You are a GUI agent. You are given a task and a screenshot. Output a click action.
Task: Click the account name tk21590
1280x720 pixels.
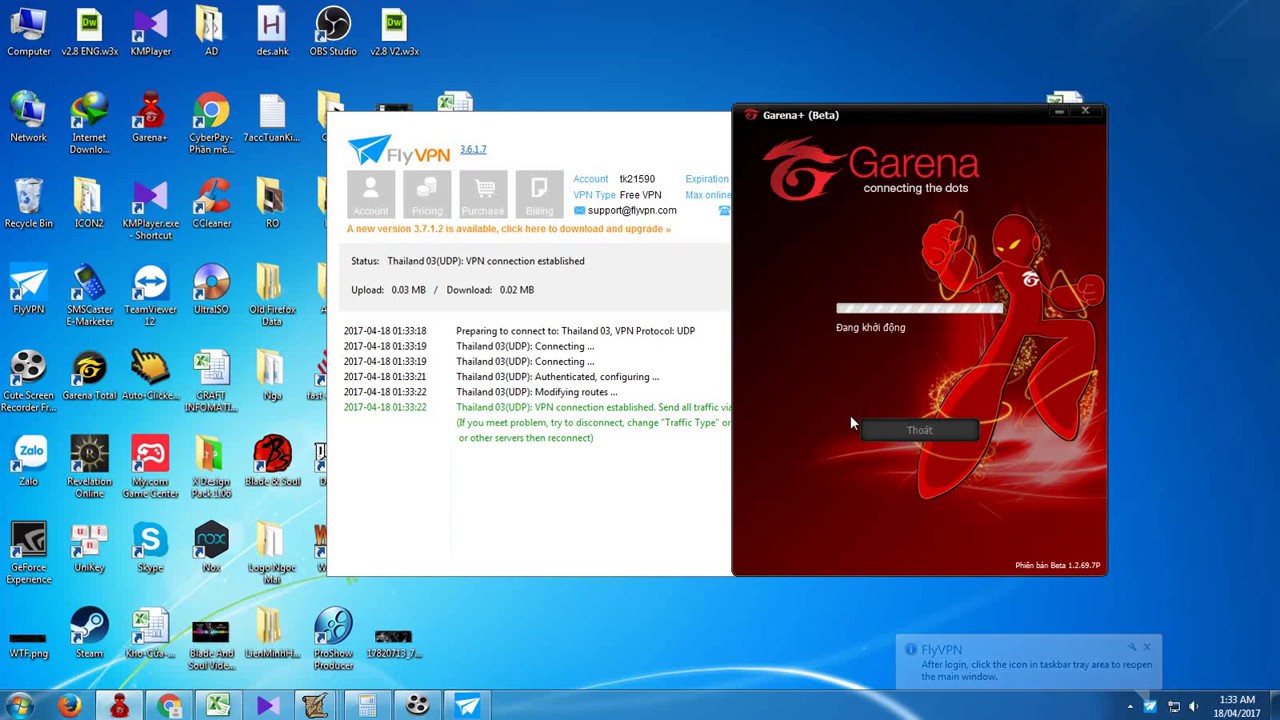637,179
